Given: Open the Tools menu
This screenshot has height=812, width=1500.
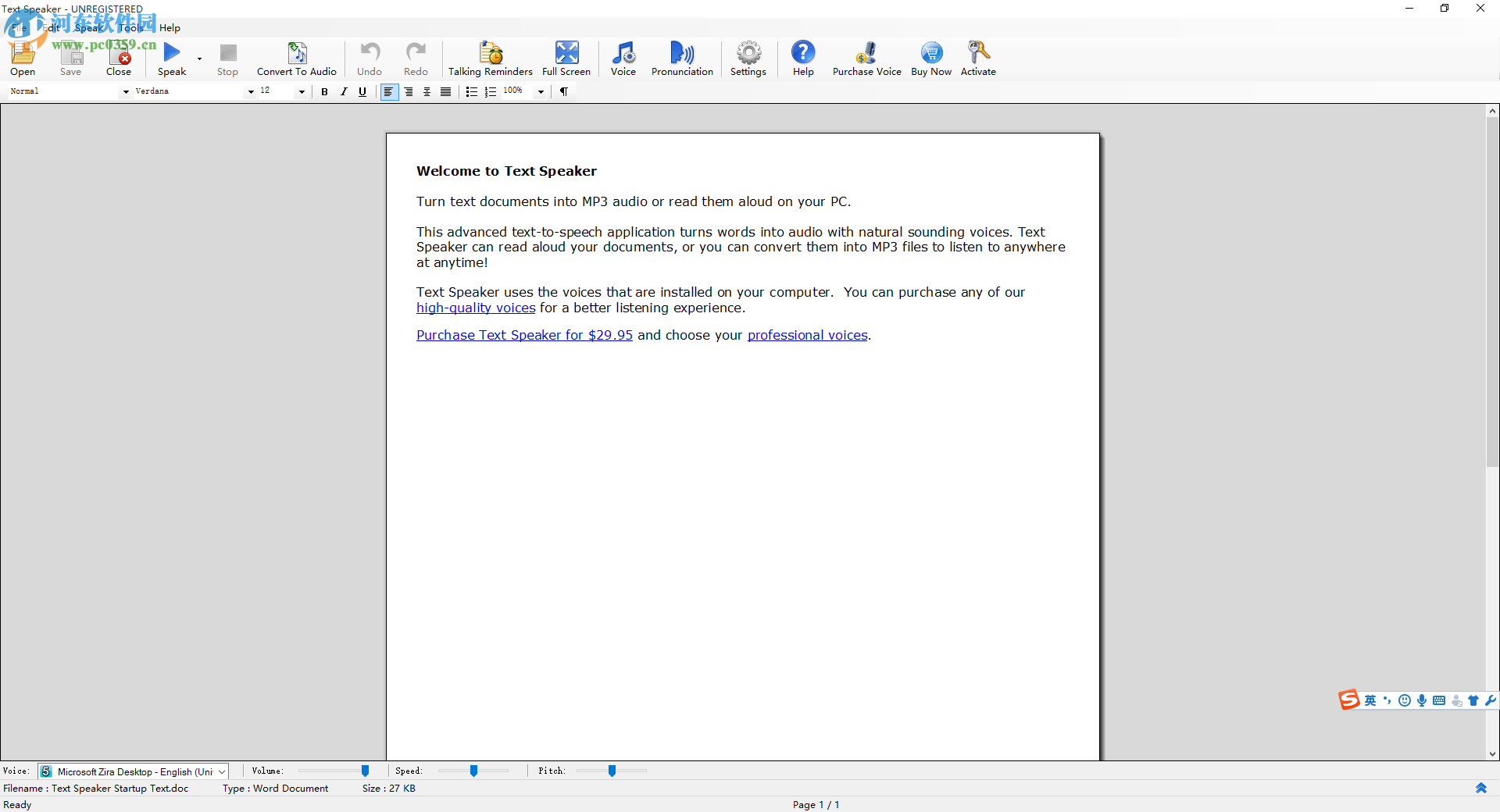Looking at the screenshot, I should click(130, 28).
